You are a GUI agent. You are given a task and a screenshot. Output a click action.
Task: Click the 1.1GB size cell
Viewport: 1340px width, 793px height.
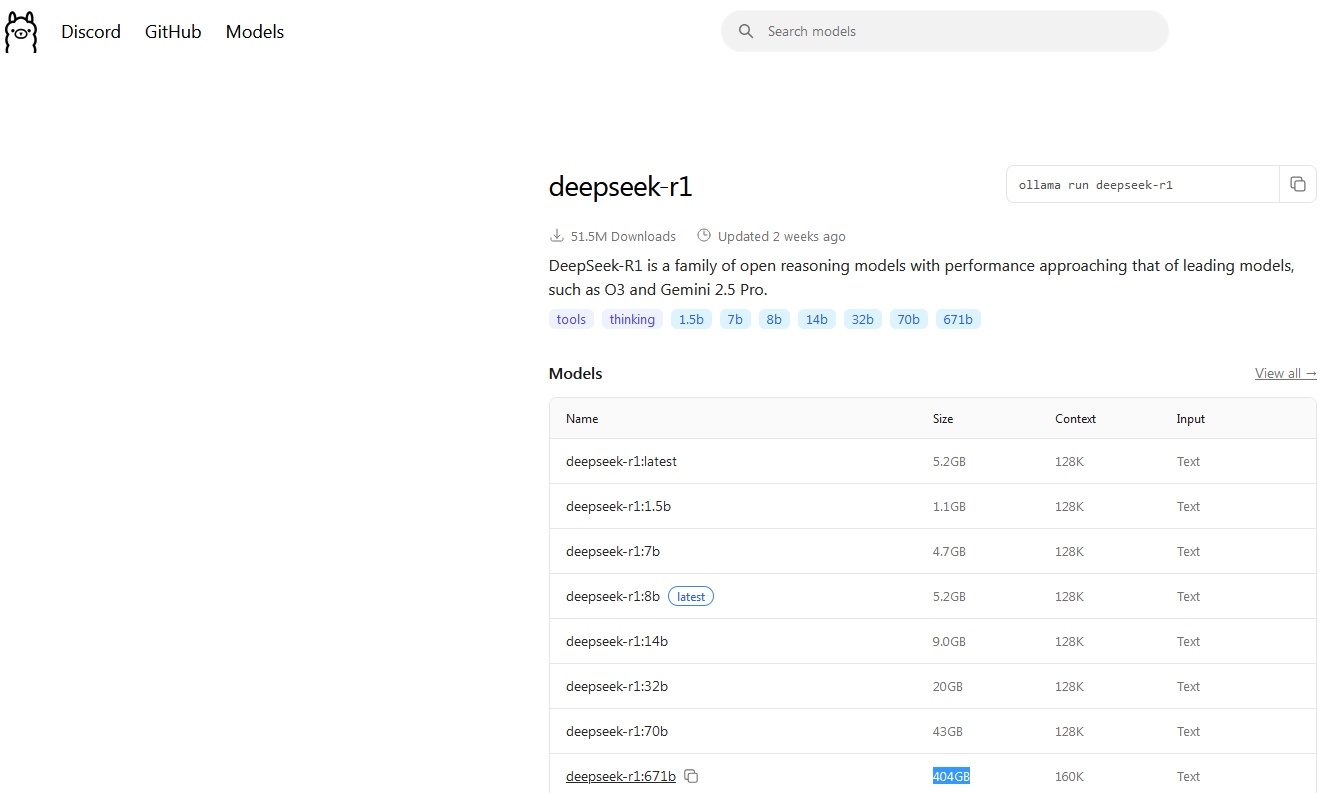pyautogui.click(x=949, y=506)
